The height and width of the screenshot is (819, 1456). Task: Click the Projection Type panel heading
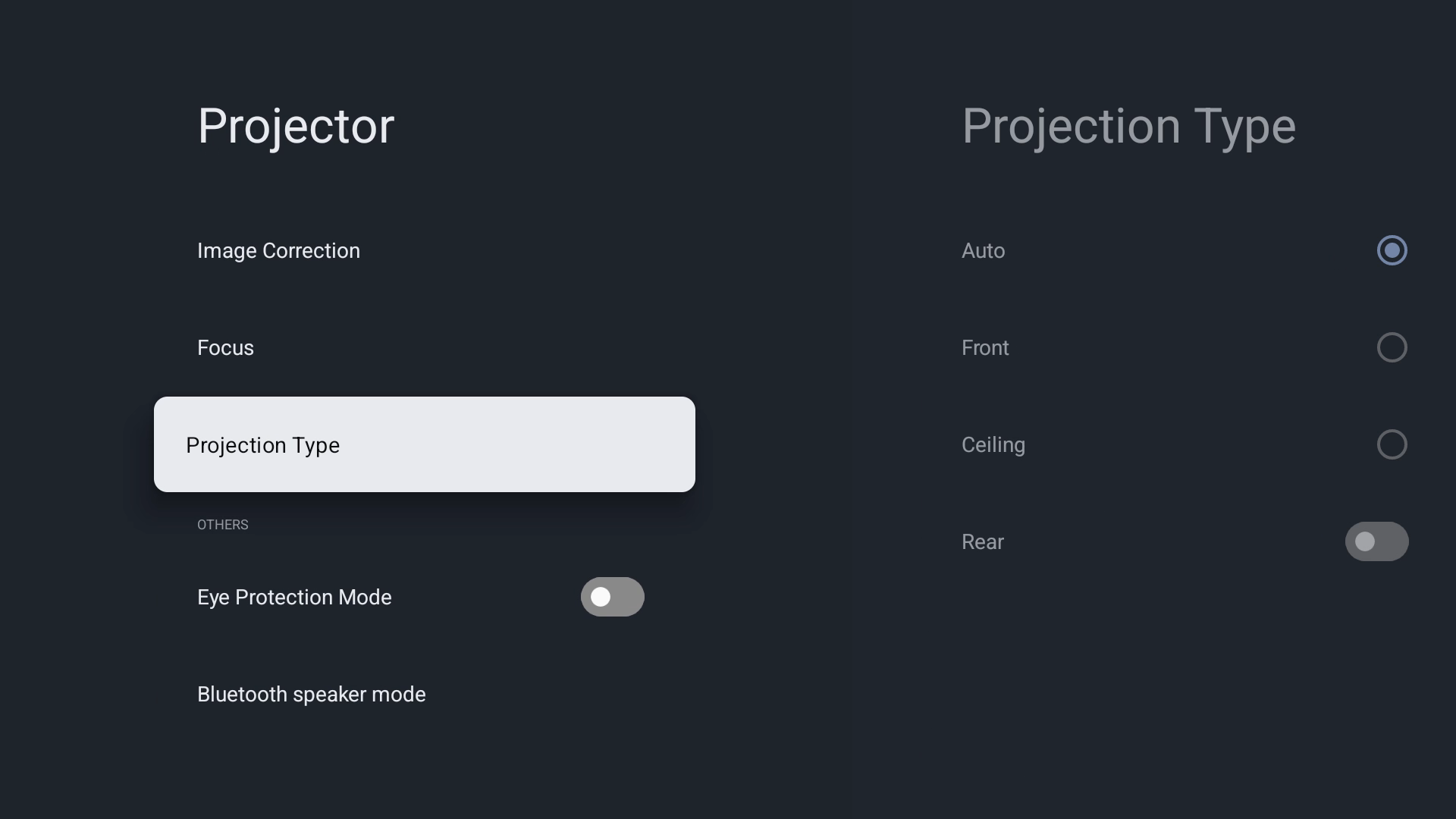(x=1128, y=126)
